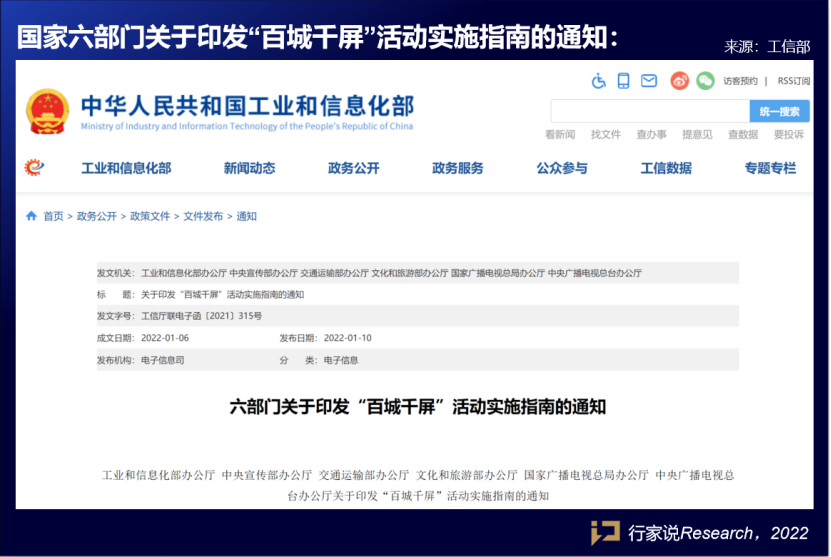The height and width of the screenshot is (557, 831).
Task: Click the 统一搜索 search button
Action: 779,111
